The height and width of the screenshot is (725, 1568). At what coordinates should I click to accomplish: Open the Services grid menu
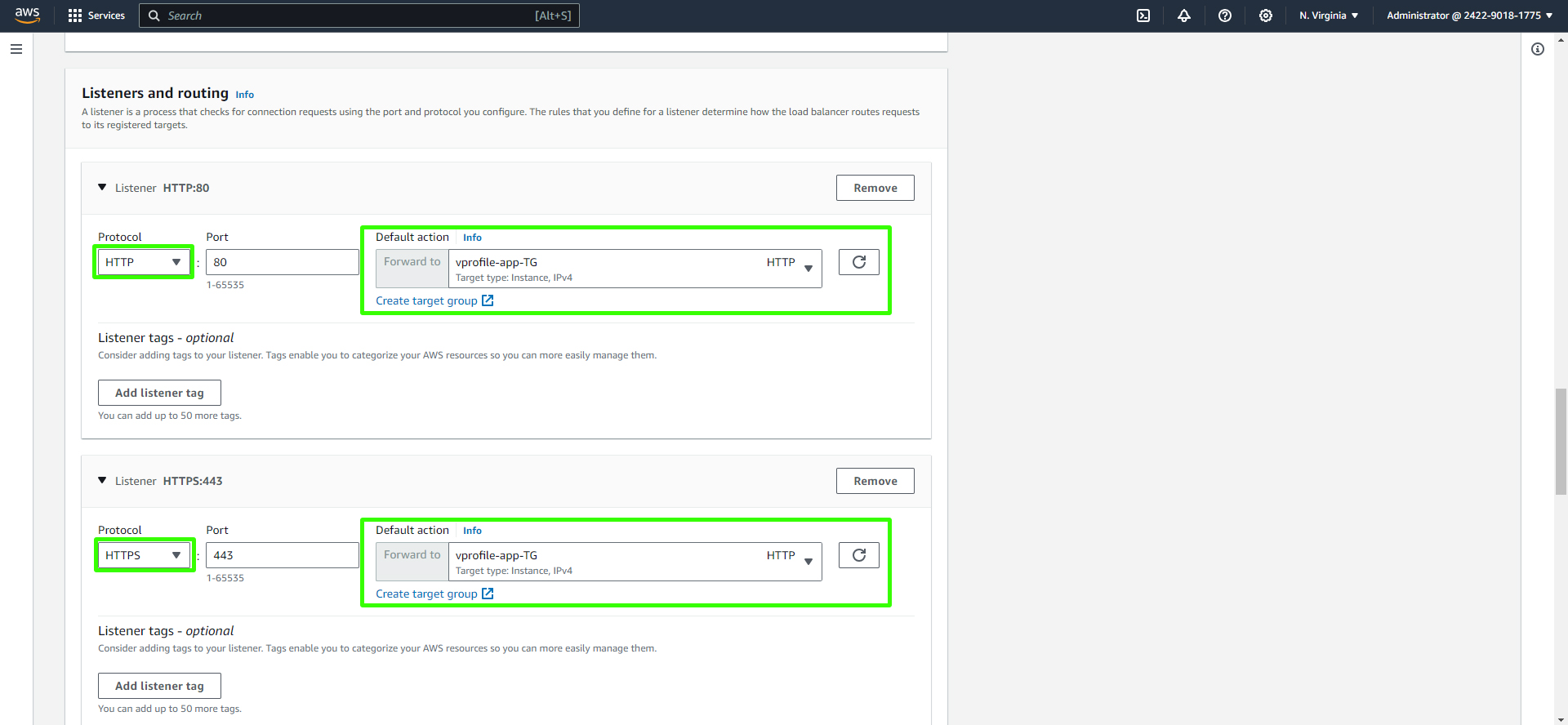[x=75, y=16]
